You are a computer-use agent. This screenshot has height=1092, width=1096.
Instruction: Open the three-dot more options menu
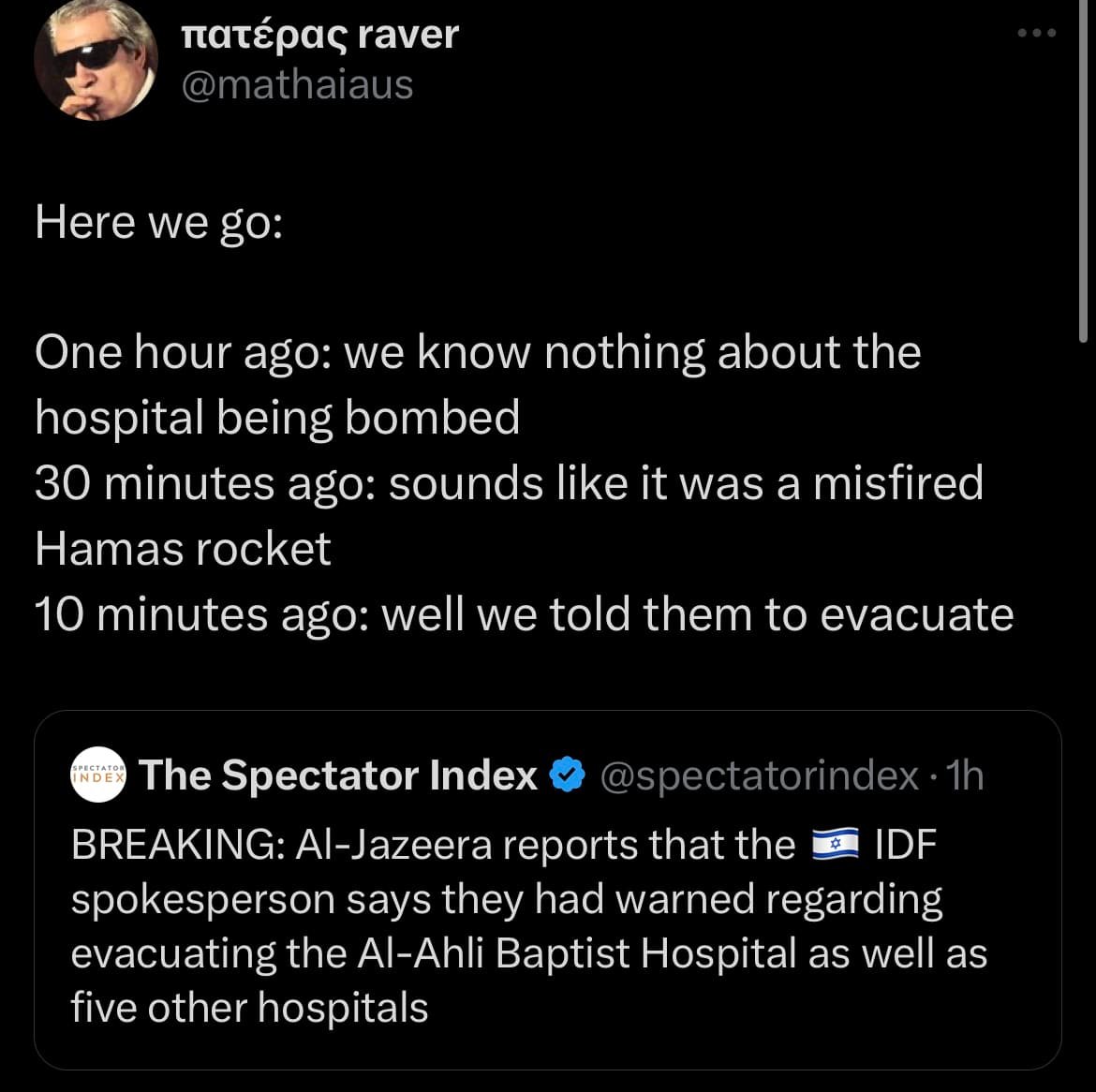tap(1037, 34)
